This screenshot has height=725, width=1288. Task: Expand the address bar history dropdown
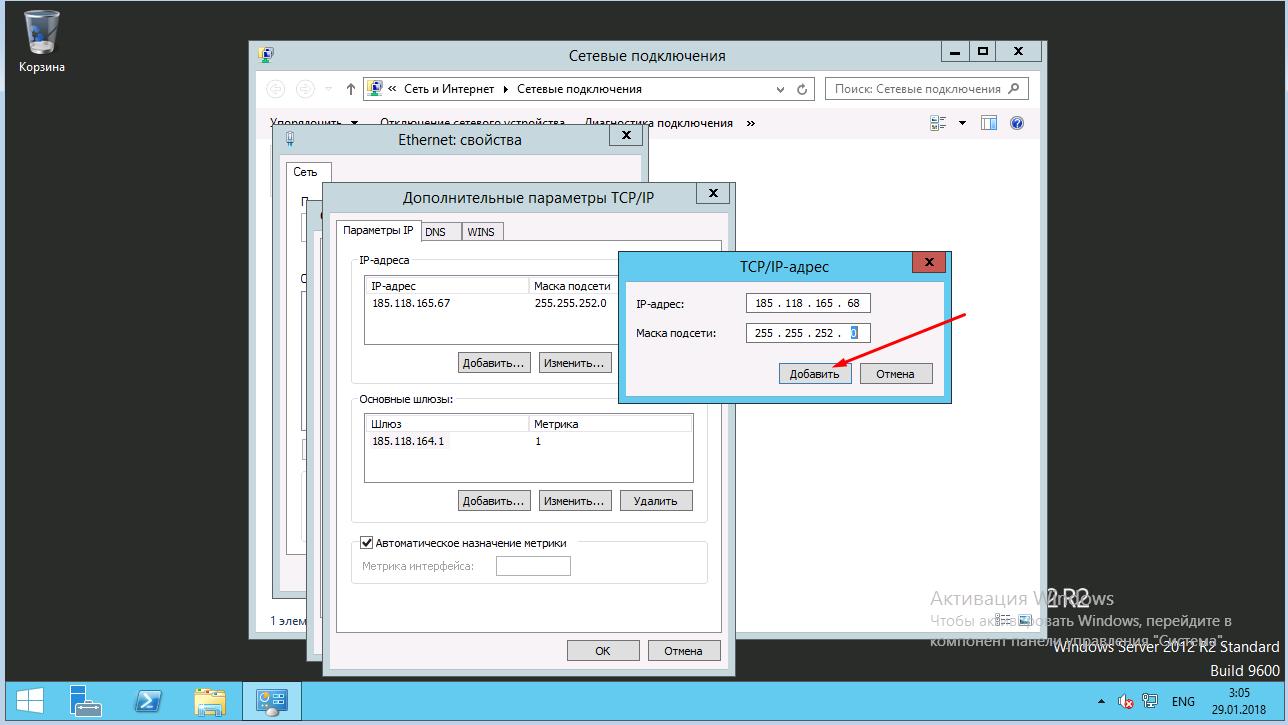pos(781,89)
